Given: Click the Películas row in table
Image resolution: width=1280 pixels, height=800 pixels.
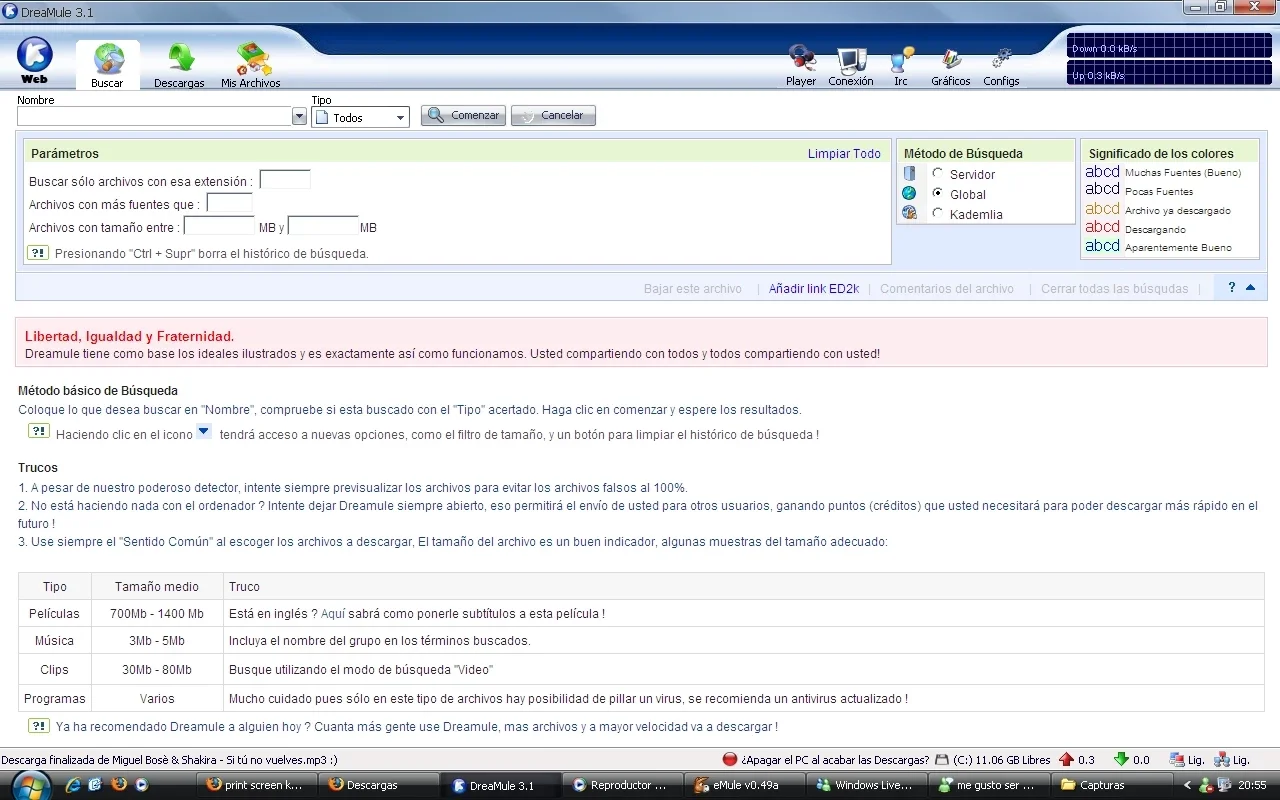Looking at the screenshot, I should (x=641, y=614).
